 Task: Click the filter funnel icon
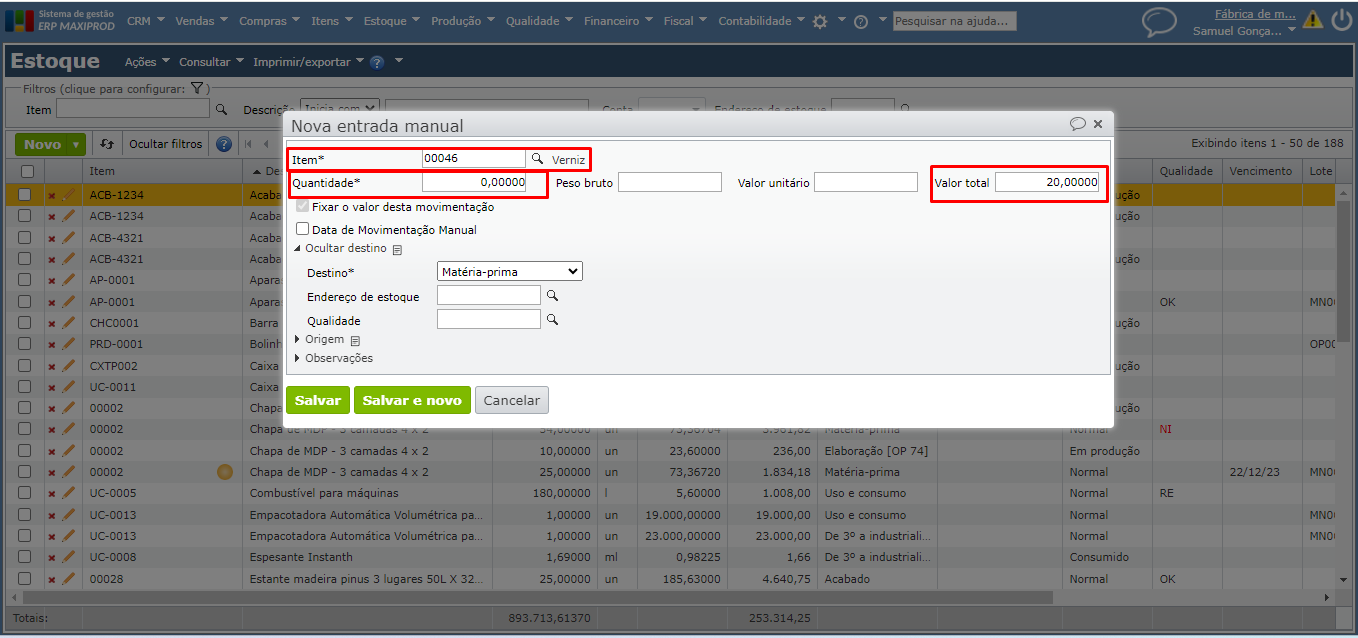[197, 89]
